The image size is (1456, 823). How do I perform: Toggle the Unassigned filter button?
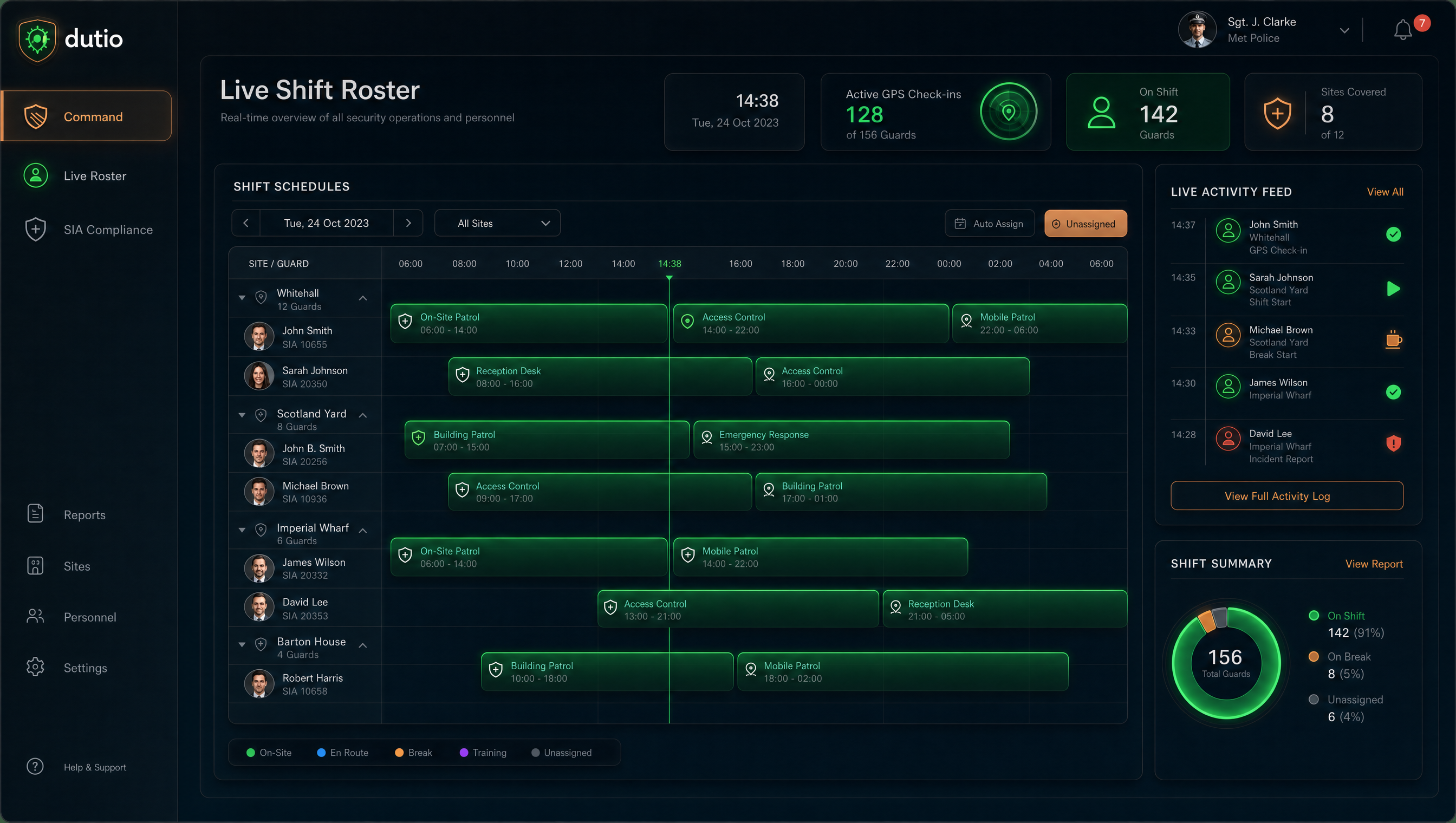point(1085,224)
